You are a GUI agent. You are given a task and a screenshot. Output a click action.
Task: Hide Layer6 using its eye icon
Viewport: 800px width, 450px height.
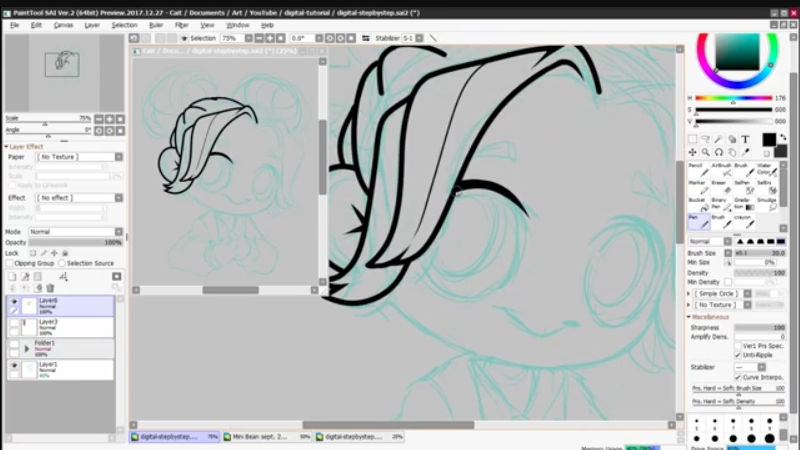pyautogui.click(x=14, y=302)
